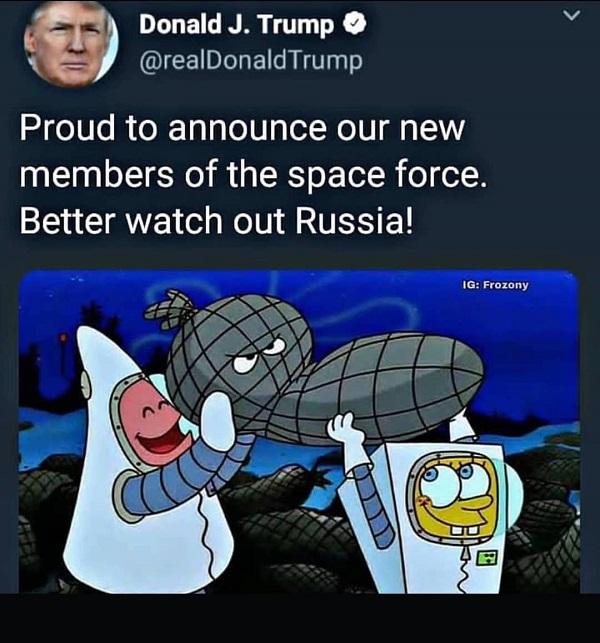Open the tweet author's profile avatar
Image resolution: width=600 pixels, height=643 pixels.
[71, 44]
